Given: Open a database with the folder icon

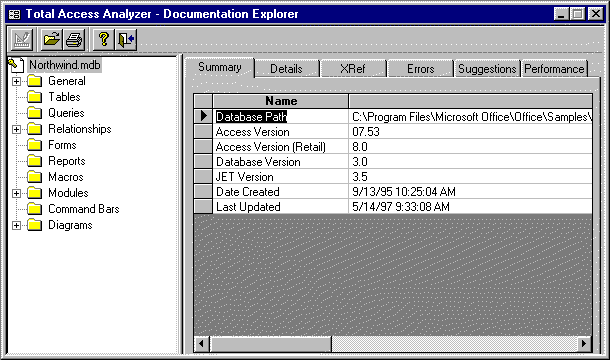Looking at the screenshot, I should click(x=51, y=39).
